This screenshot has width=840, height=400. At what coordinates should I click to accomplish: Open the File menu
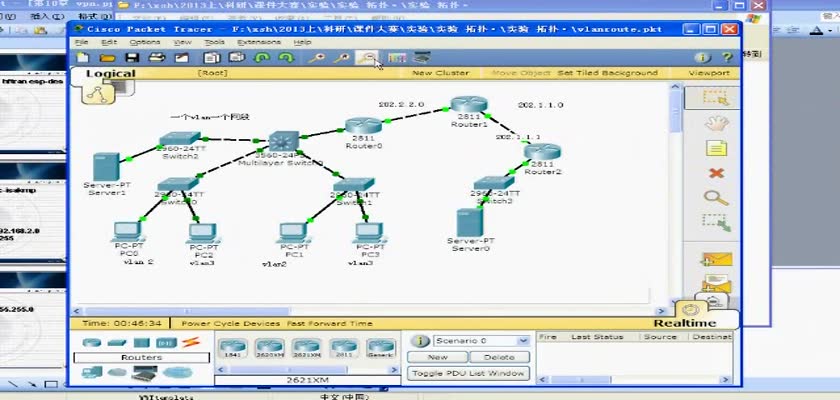[x=82, y=42]
